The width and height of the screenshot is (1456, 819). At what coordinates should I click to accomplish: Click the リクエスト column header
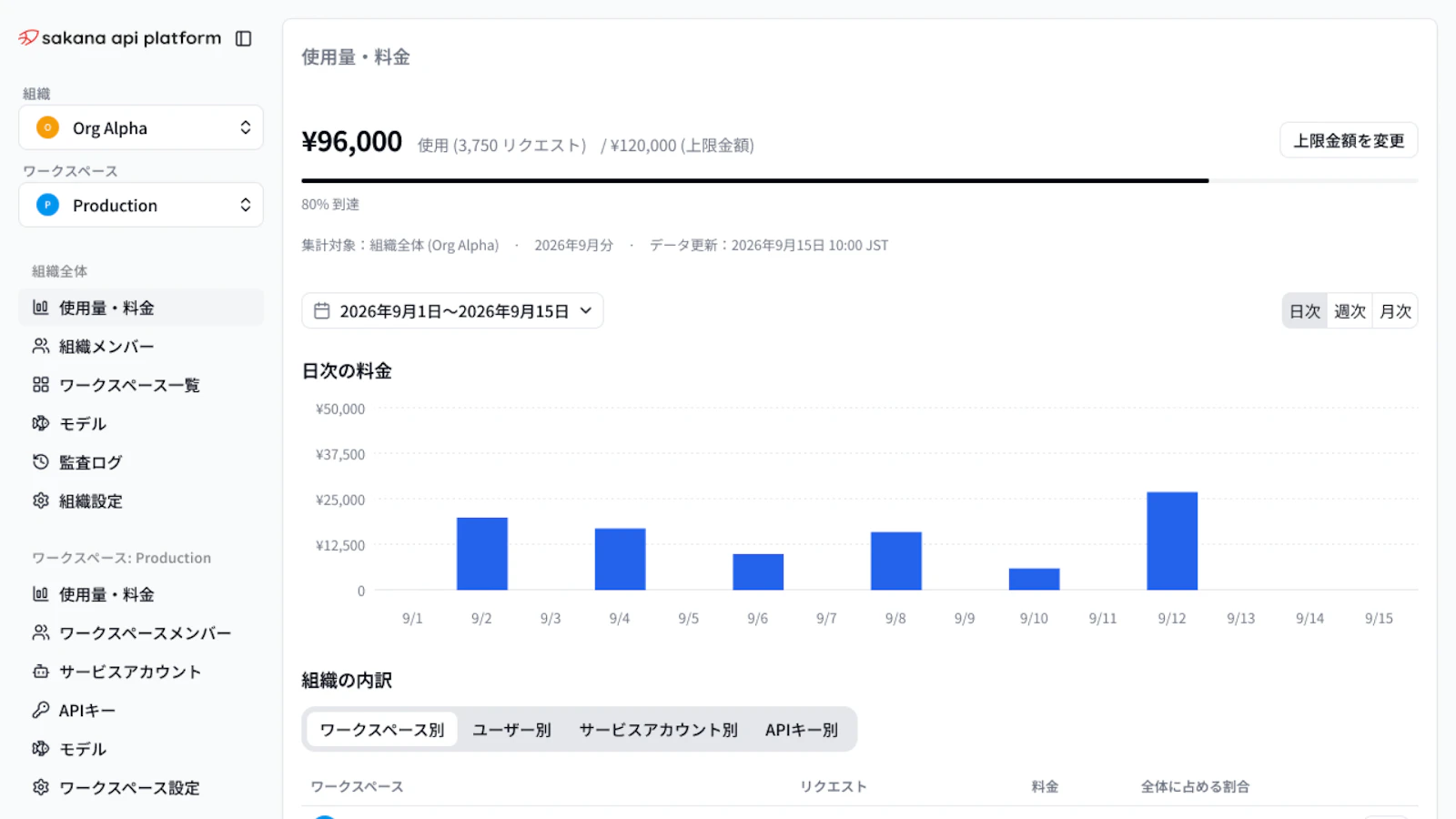click(x=834, y=786)
